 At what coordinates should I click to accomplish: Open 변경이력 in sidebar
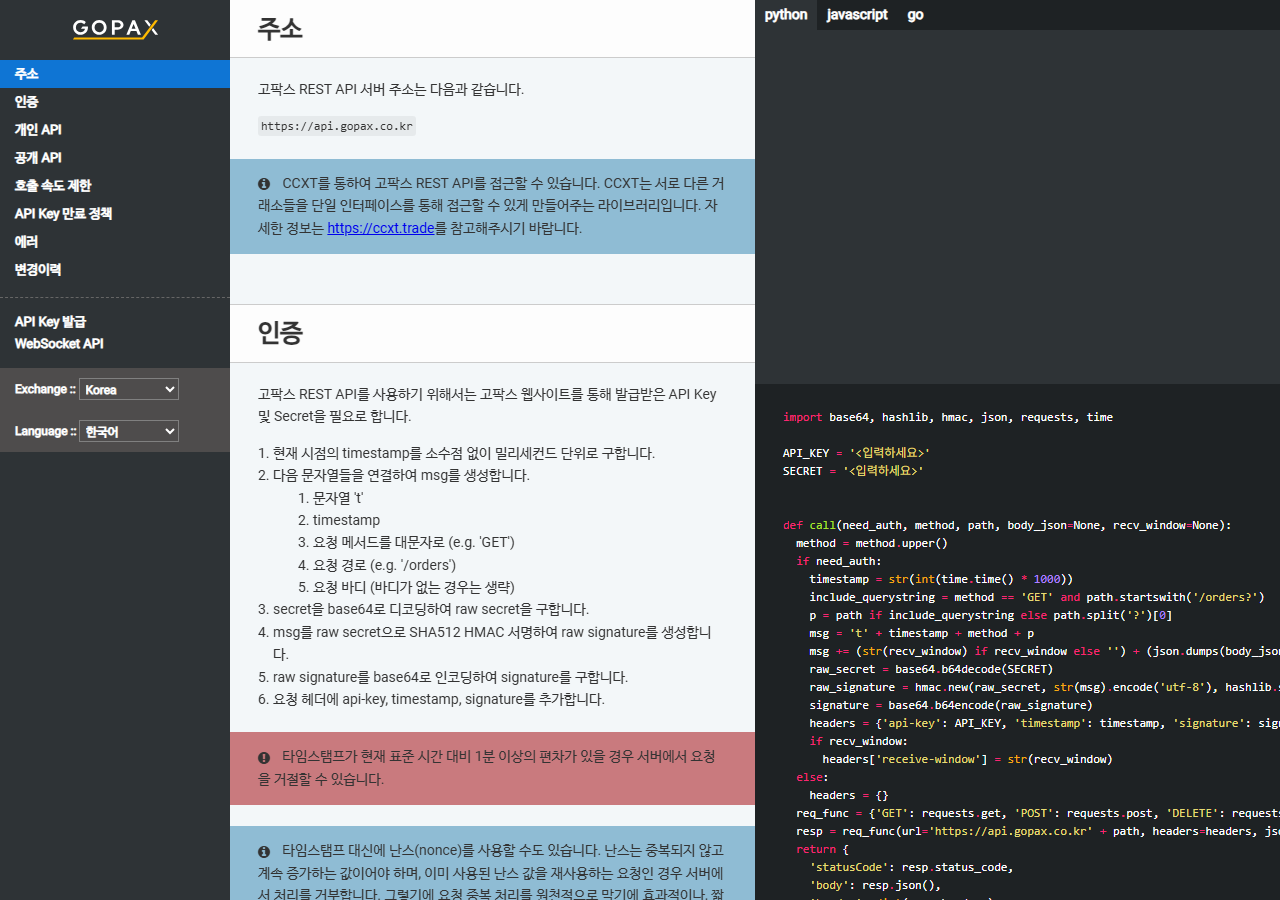[115, 270]
